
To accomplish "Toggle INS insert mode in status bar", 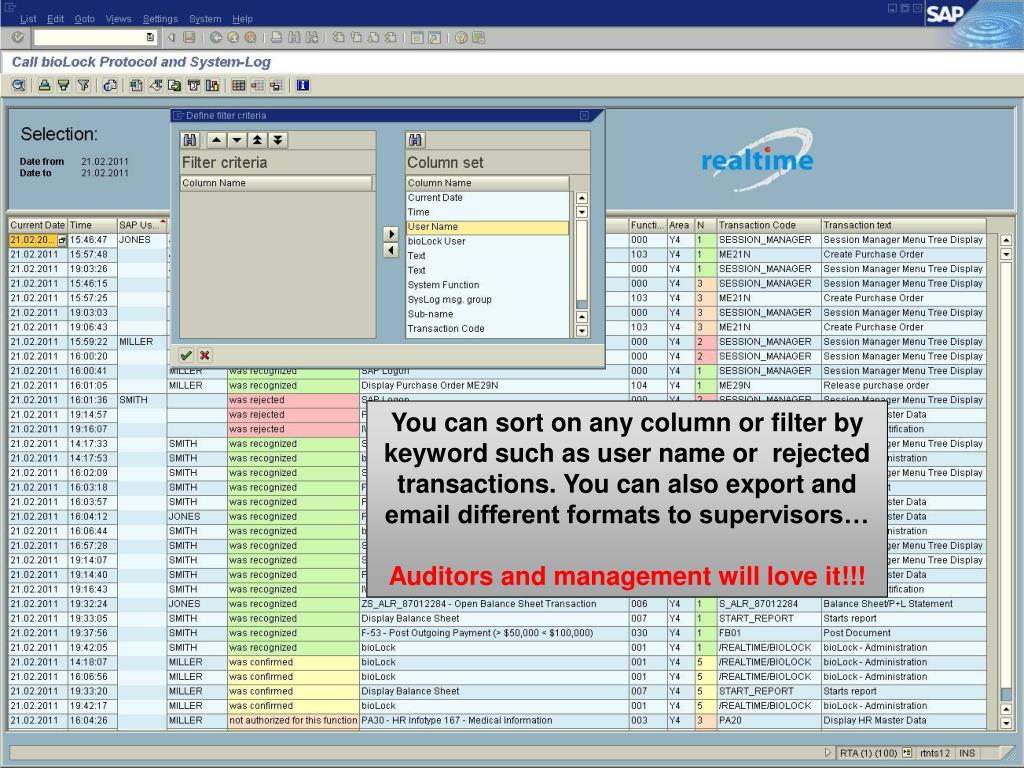I will point(967,753).
